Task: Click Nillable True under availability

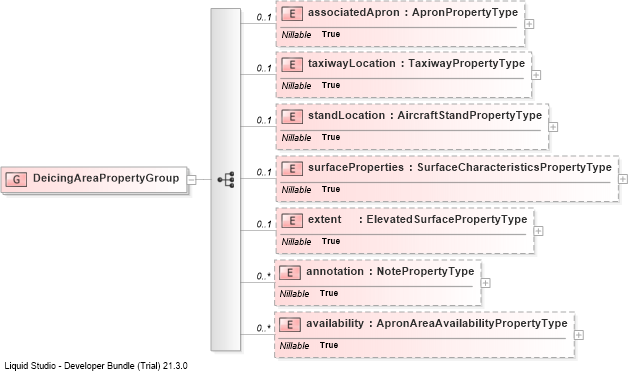Action: (x=309, y=346)
